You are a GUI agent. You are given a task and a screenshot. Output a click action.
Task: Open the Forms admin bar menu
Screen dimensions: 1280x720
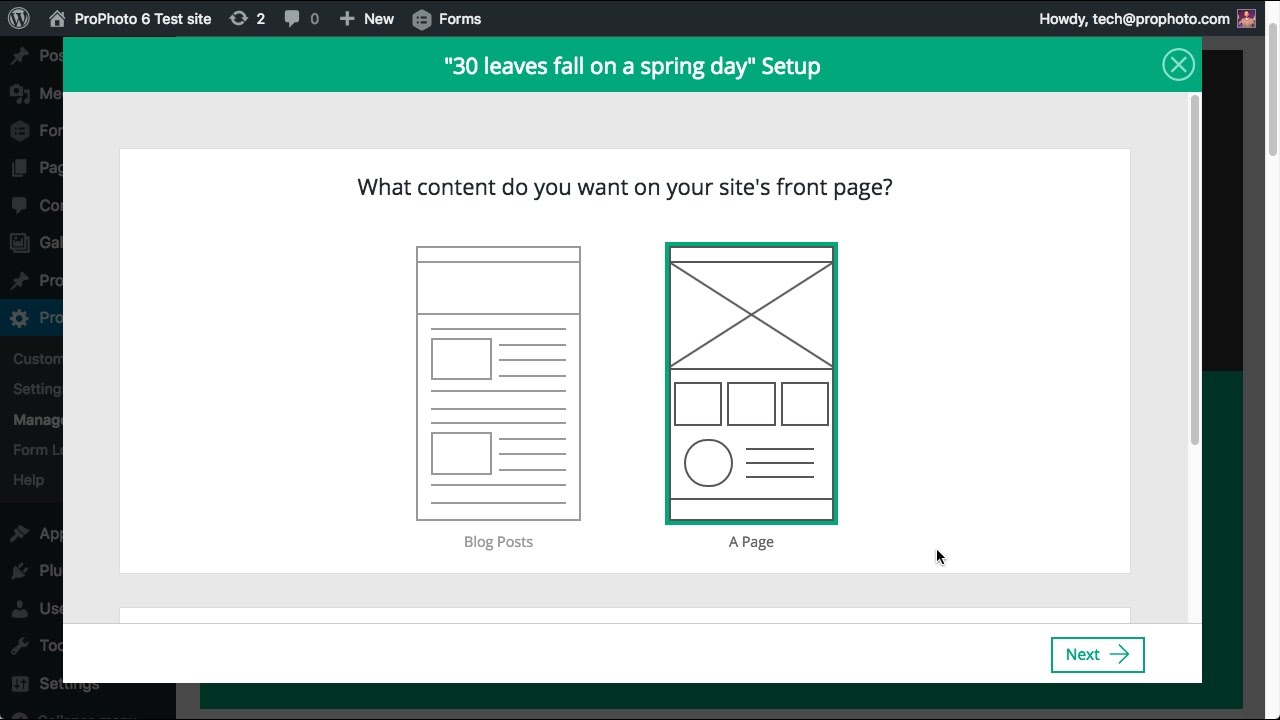[447, 18]
